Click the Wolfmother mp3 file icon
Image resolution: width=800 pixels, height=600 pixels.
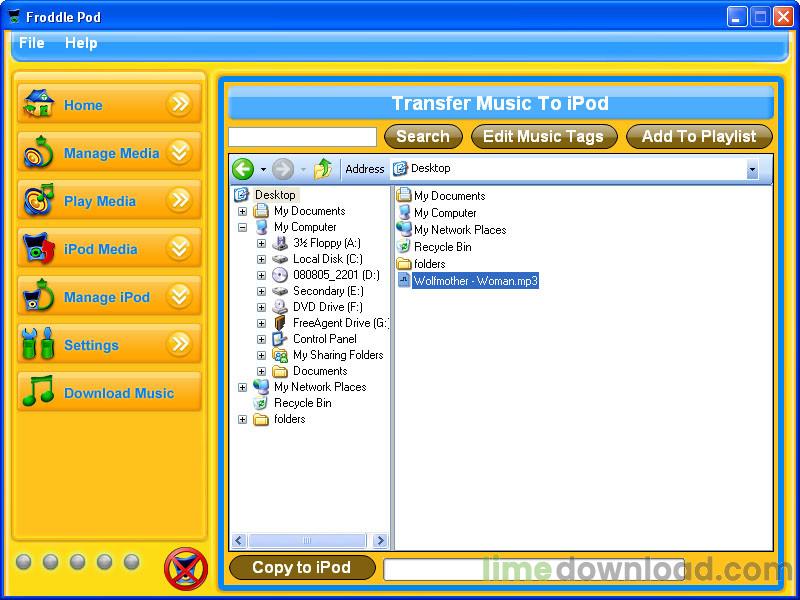point(404,280)
